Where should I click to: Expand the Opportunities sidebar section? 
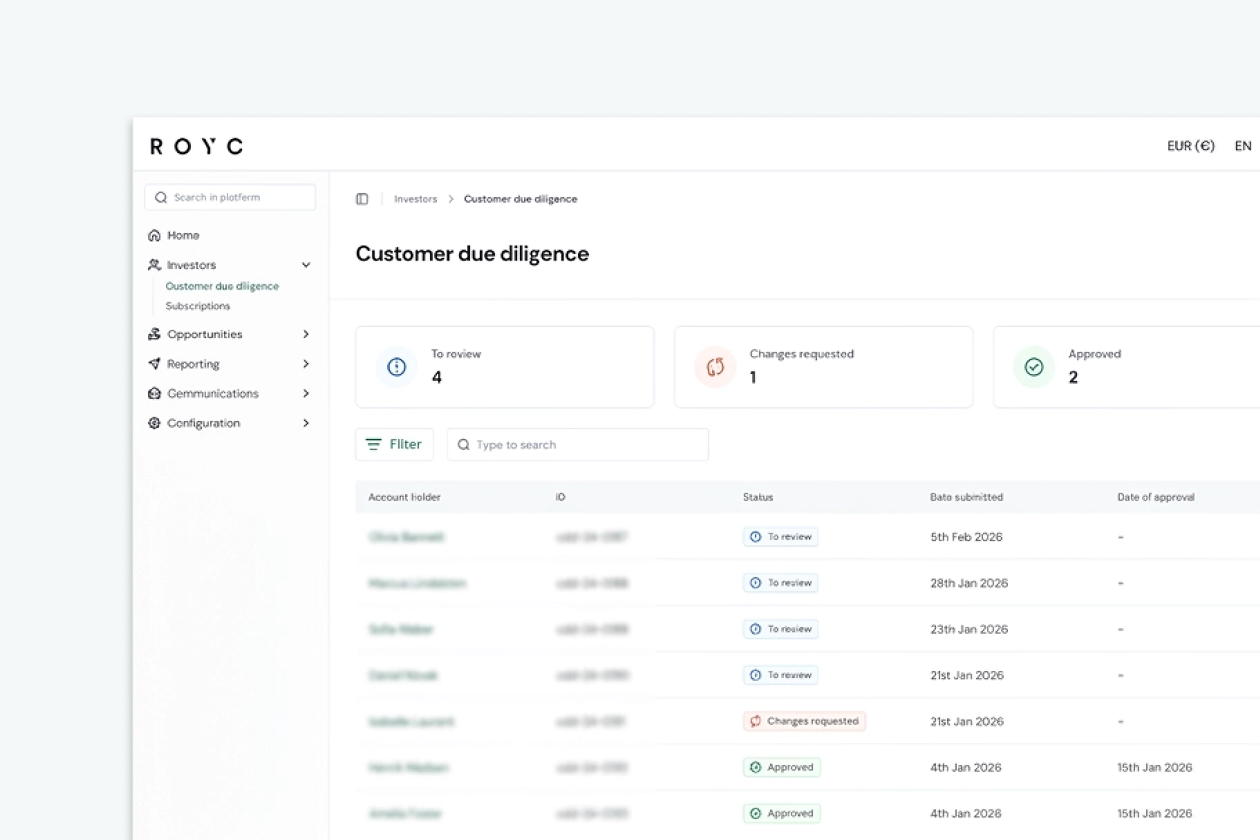point(306,334)
